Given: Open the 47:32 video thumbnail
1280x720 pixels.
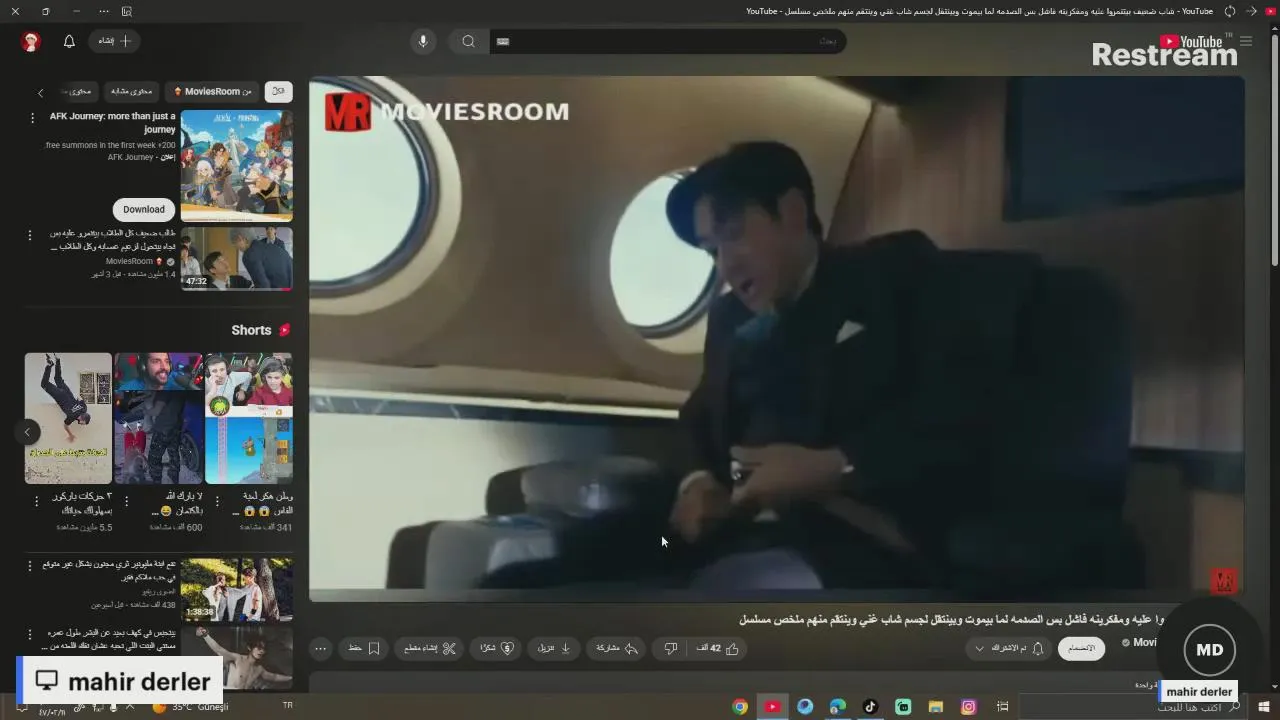Looking at the screenshot, I should 237,258.
